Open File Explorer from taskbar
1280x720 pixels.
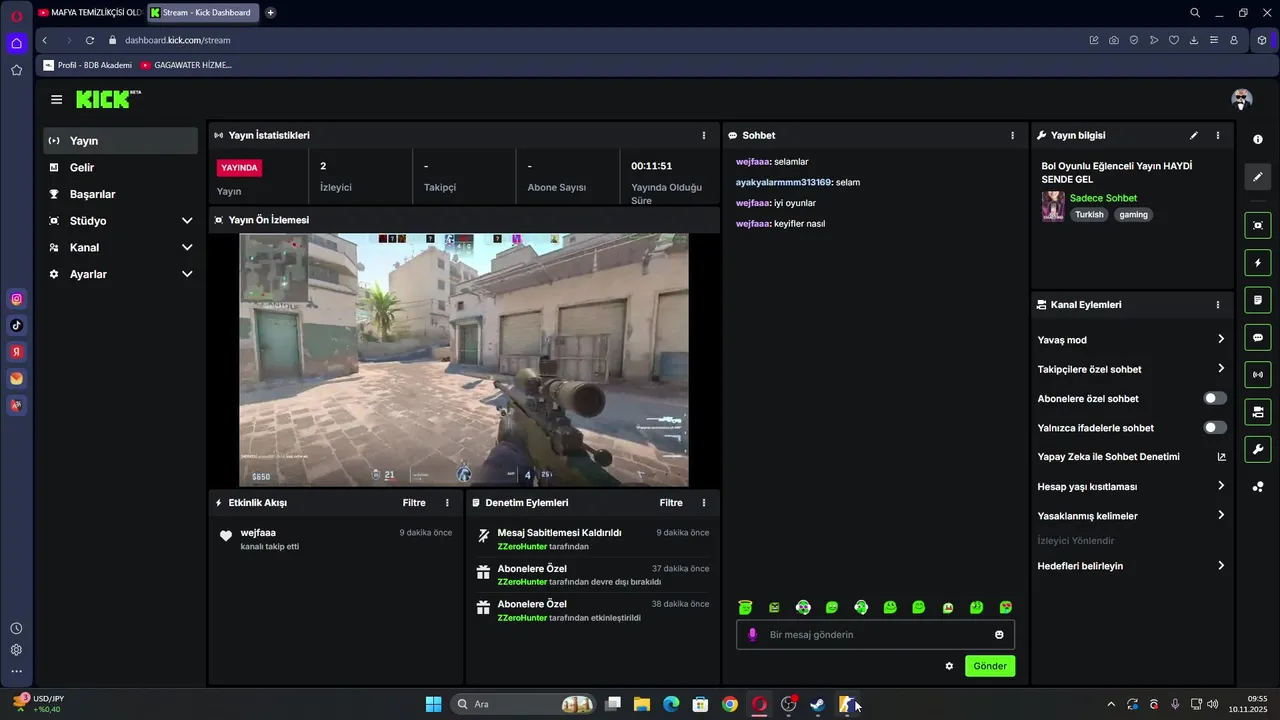[x=642, y=704]
